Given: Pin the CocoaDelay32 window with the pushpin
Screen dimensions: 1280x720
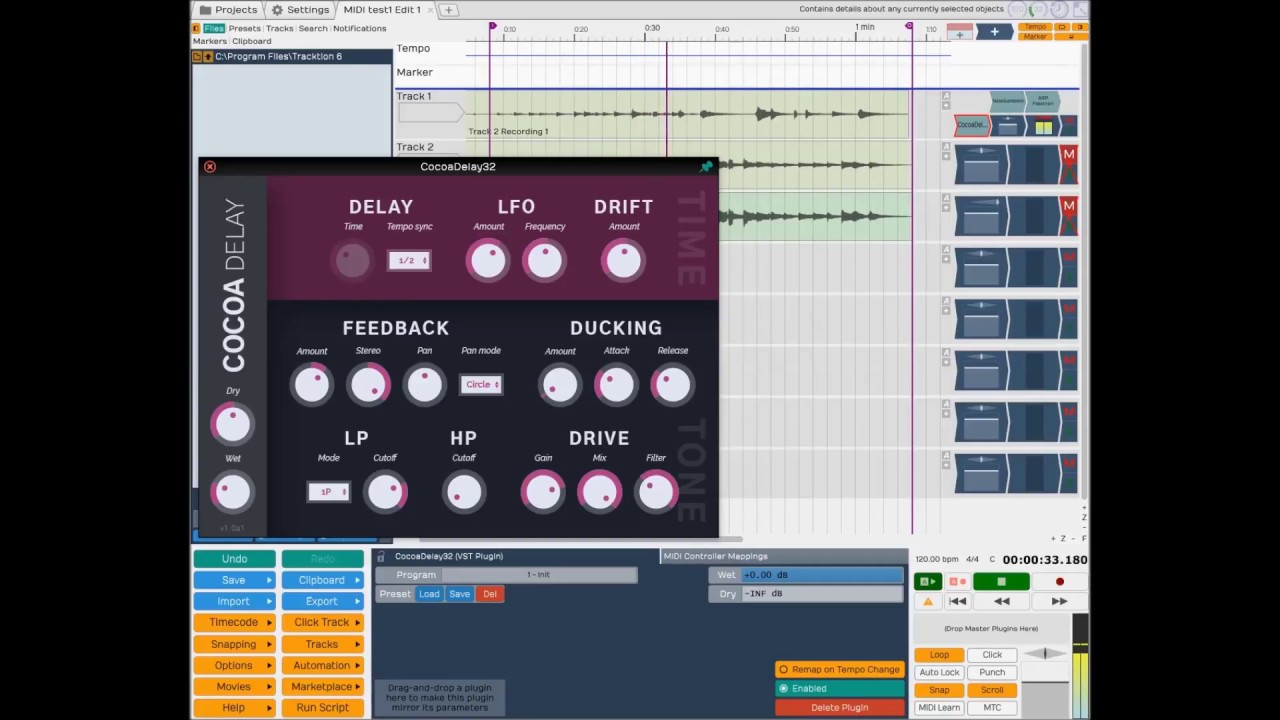Looking at the screenshot, I should click(706, 167).
